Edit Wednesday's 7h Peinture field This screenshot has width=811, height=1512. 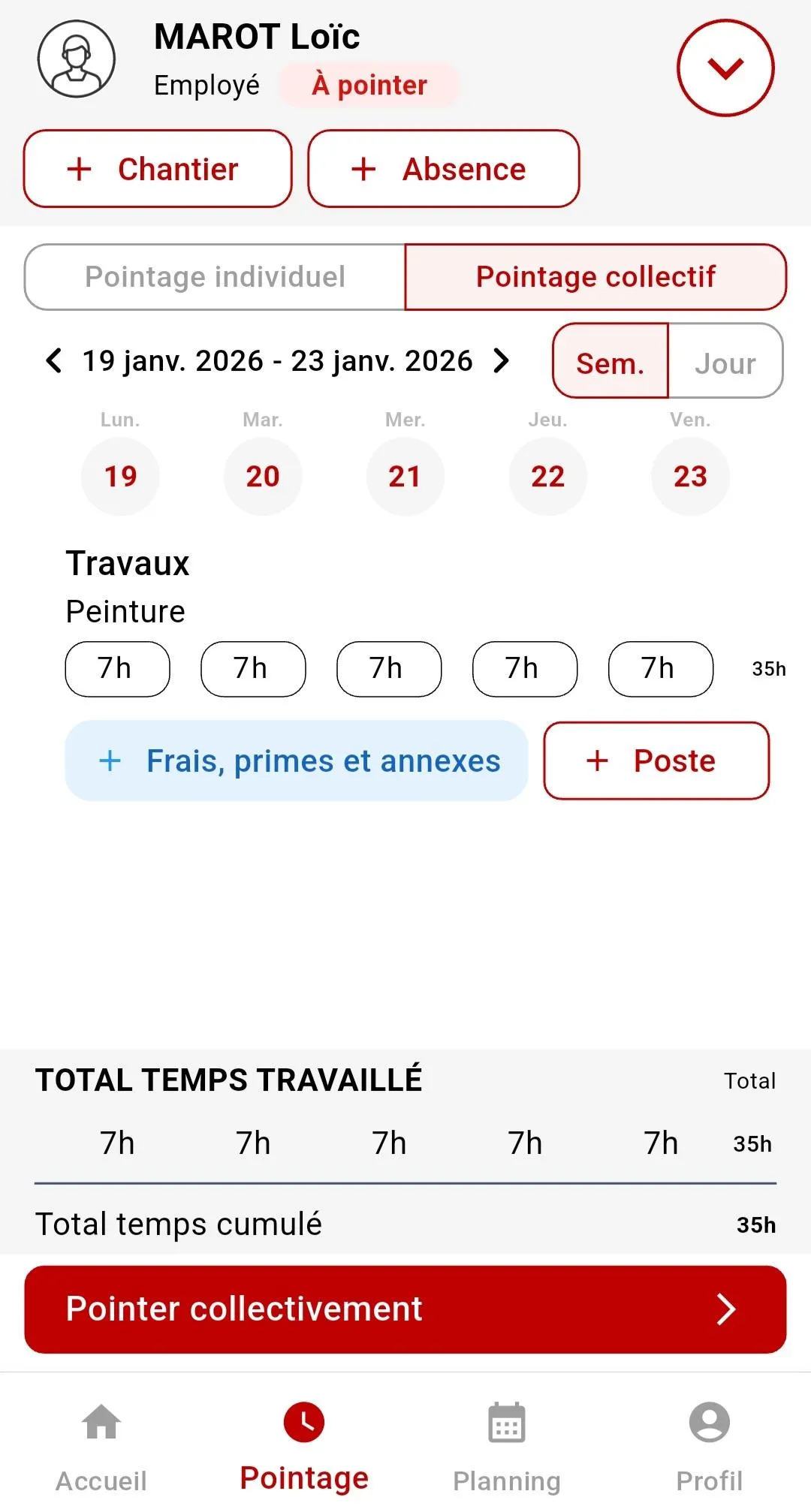coord(389,668)
